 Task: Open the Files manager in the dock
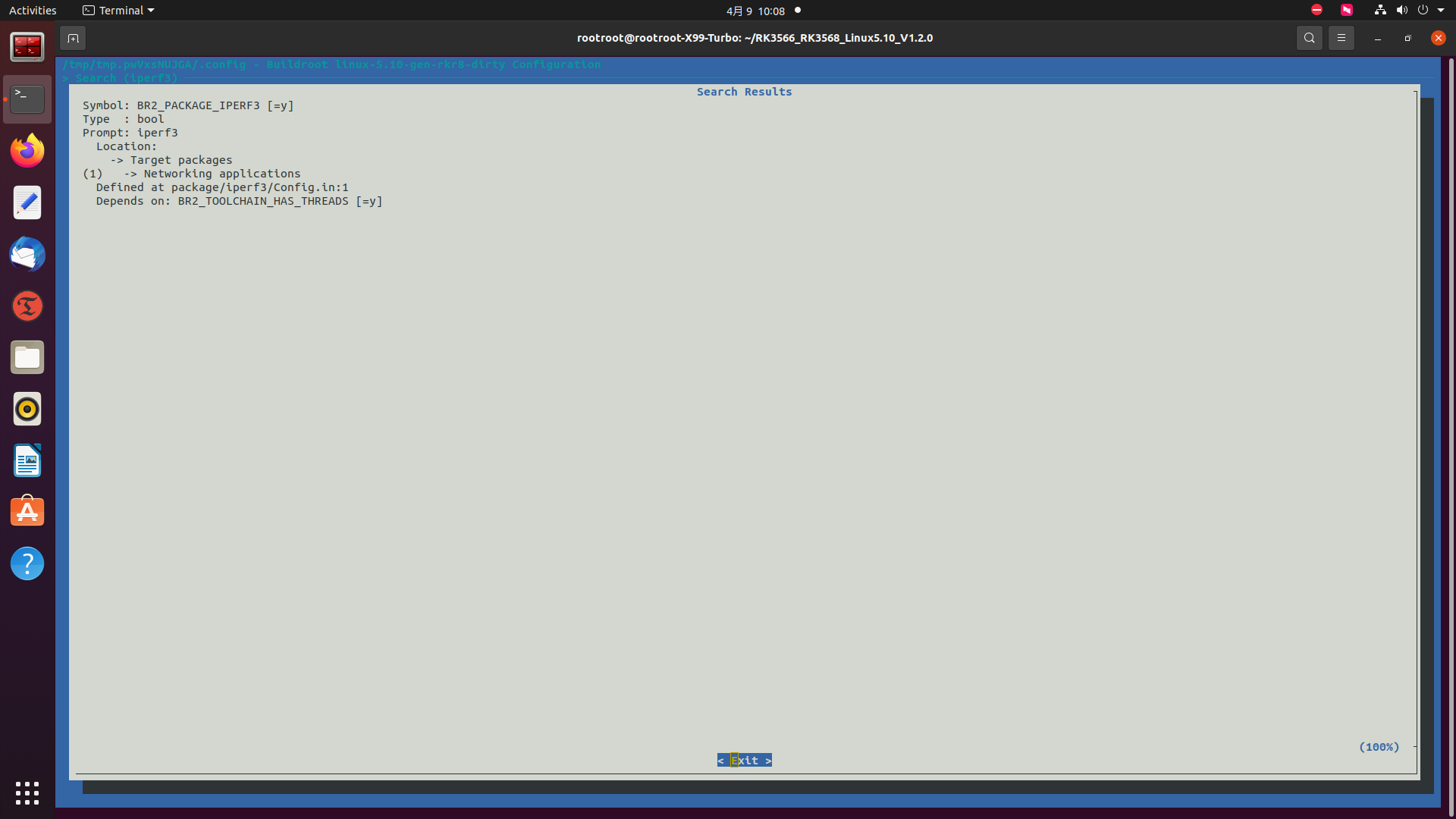click(27, 357)
